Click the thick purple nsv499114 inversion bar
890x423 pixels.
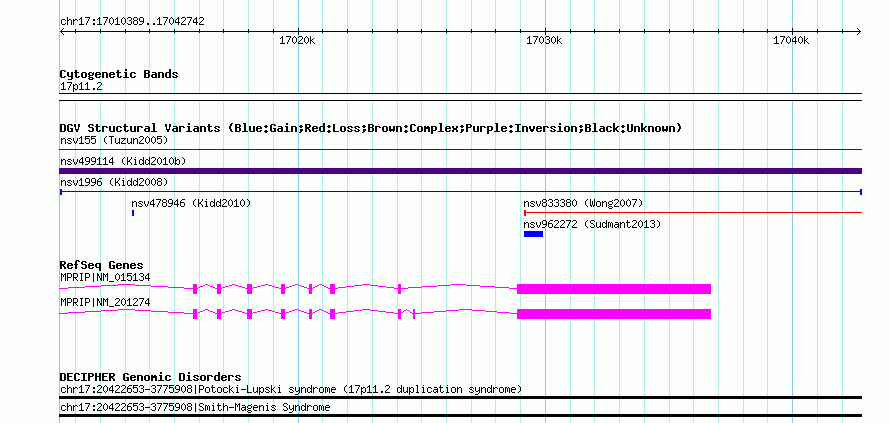coord(461,171)
